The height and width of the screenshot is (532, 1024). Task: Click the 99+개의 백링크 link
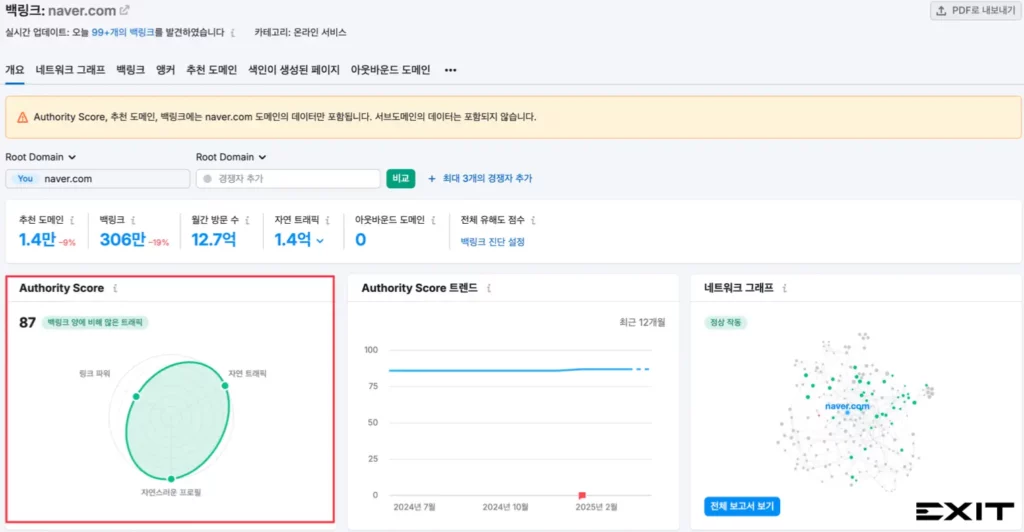123,33
